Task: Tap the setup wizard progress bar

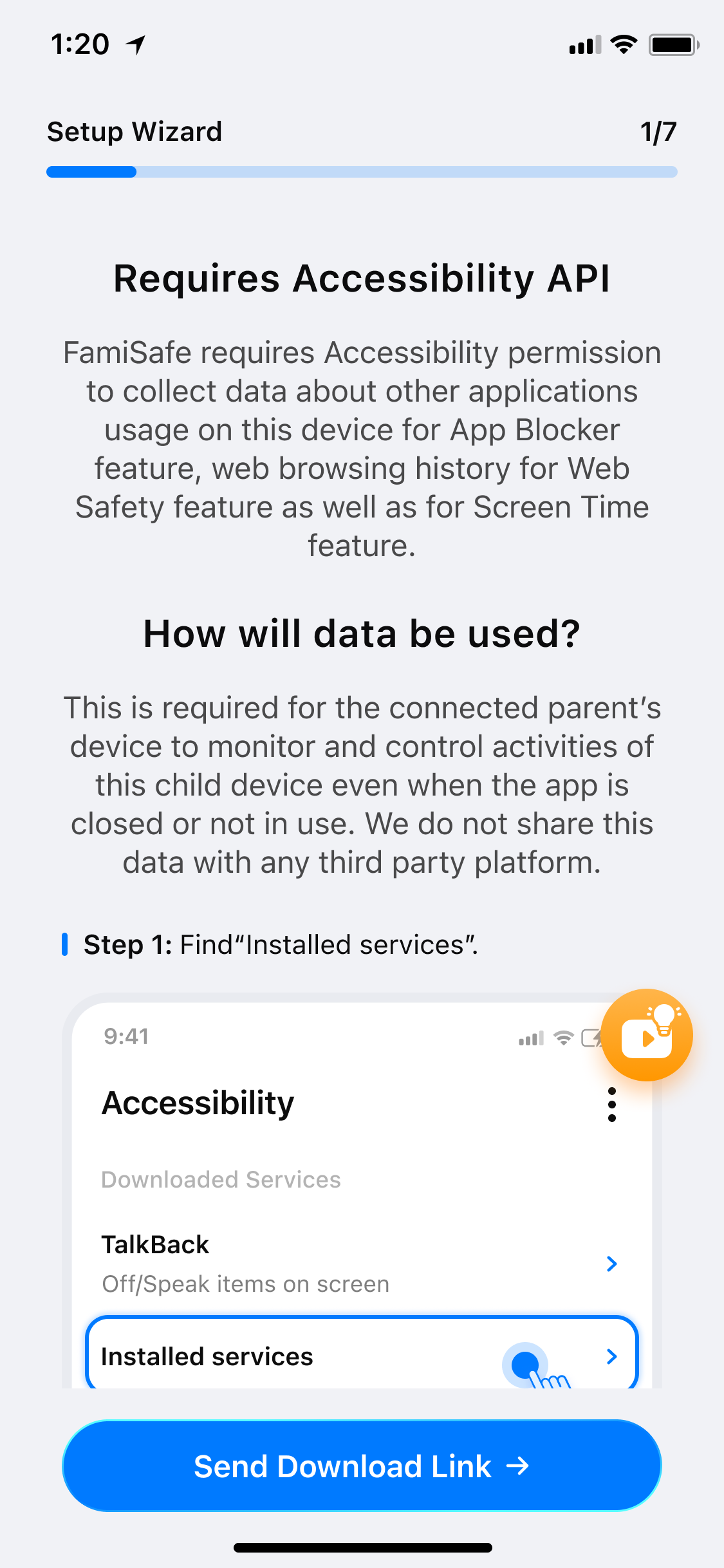Action: coord(362,172)
